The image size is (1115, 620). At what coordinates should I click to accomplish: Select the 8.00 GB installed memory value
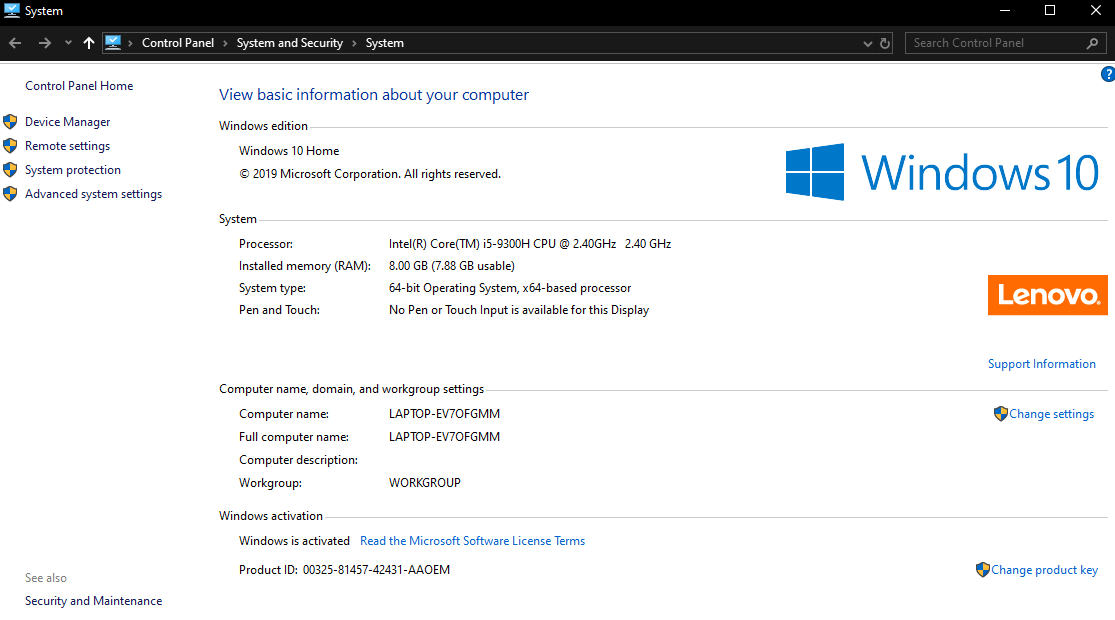click(x=452, y=266)
